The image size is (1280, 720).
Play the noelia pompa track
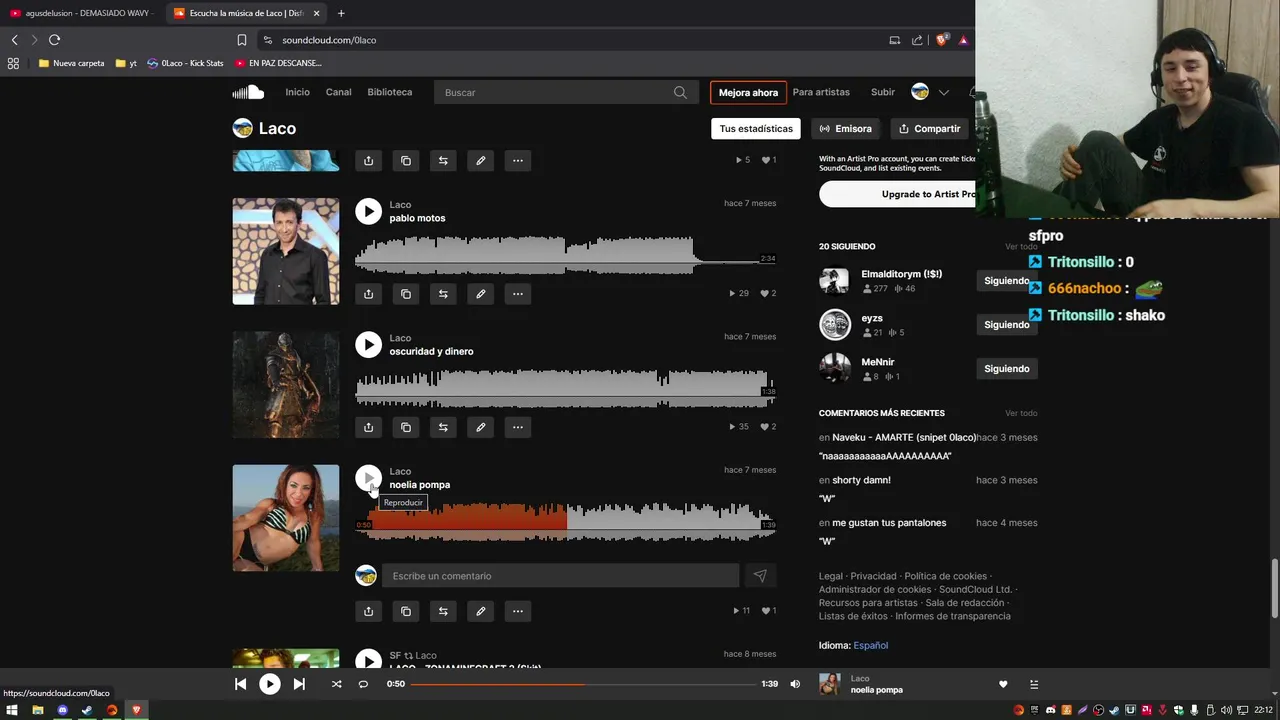tap(368, 478)
